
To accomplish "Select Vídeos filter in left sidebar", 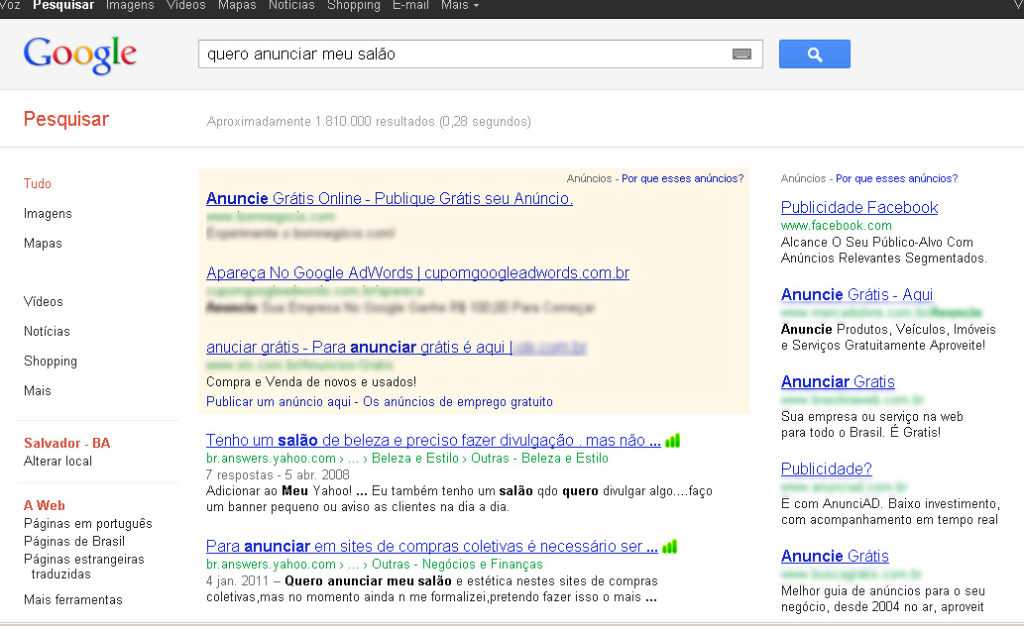I will 44,302.
